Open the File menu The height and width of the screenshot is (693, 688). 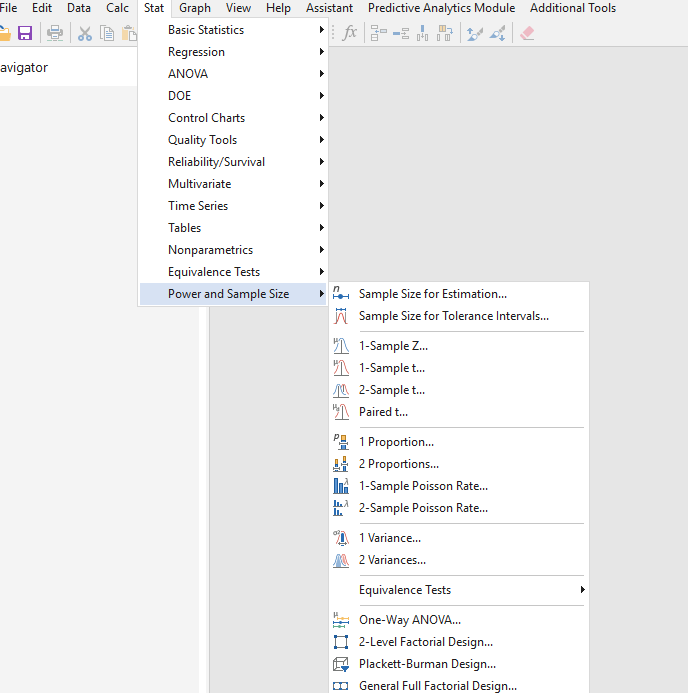click(x=8, y=8)
